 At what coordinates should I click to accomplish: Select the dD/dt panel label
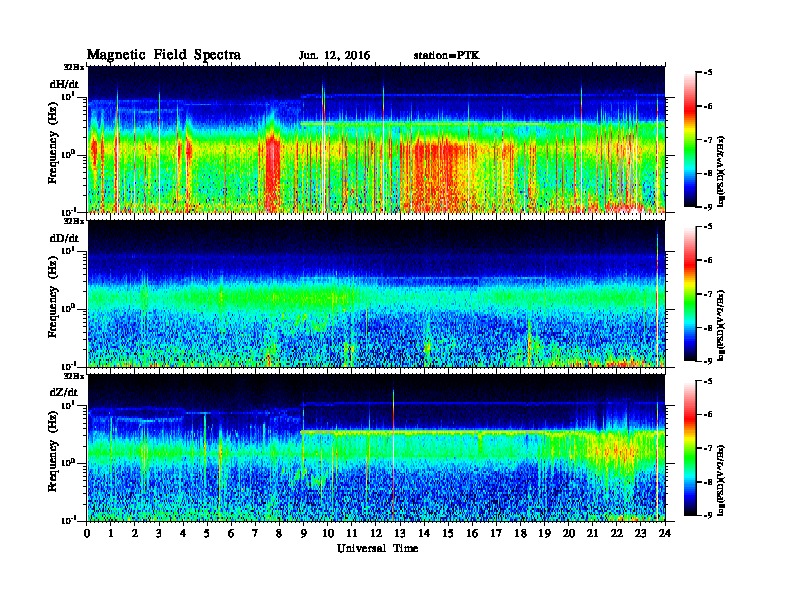tap(64, 238)
